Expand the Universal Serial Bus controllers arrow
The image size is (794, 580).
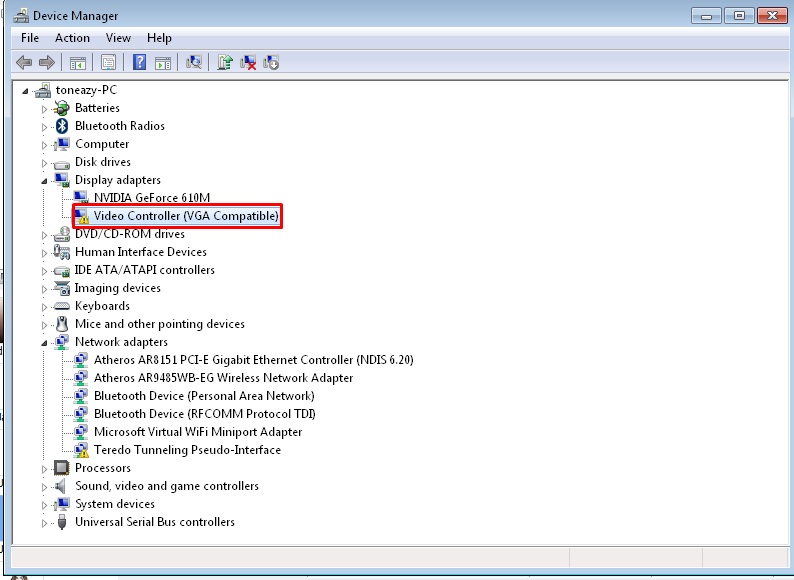[x=44, y=523]
